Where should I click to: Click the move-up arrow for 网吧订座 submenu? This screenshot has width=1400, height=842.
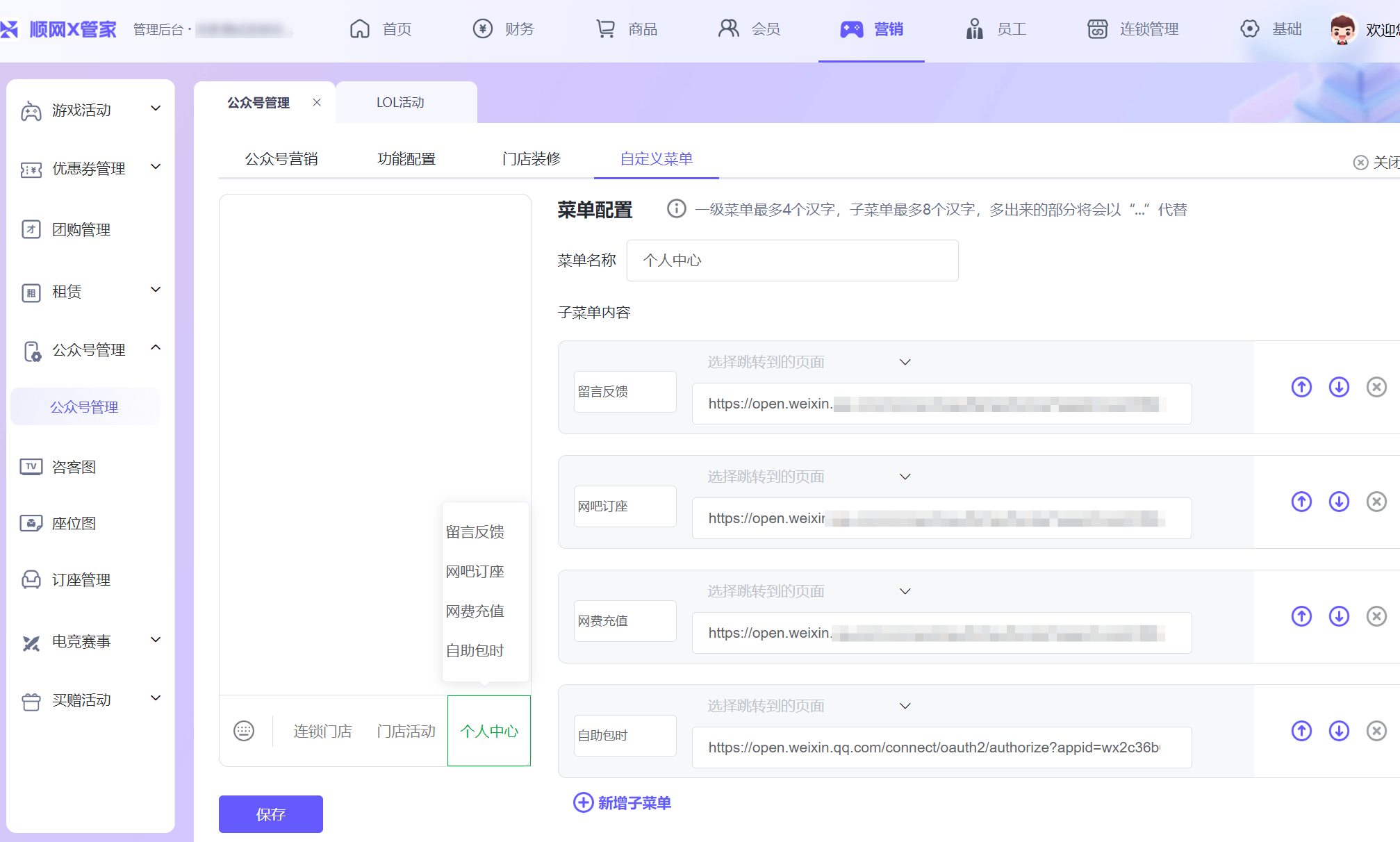1301,502
